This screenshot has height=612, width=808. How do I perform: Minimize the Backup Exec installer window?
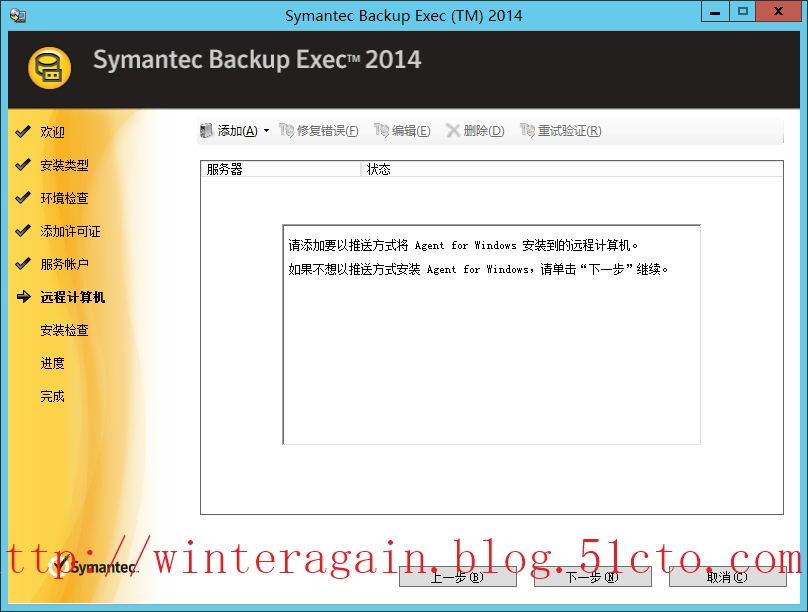pos(715,12)
